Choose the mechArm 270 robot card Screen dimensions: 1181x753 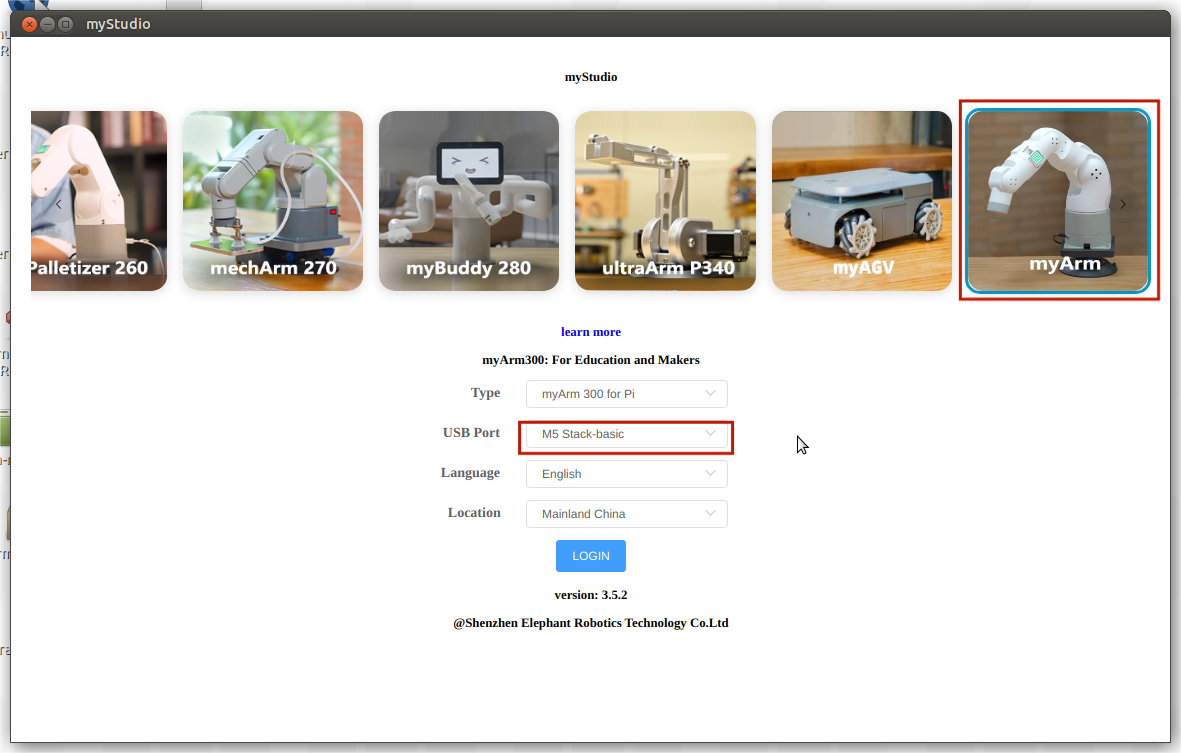[273, 201]
